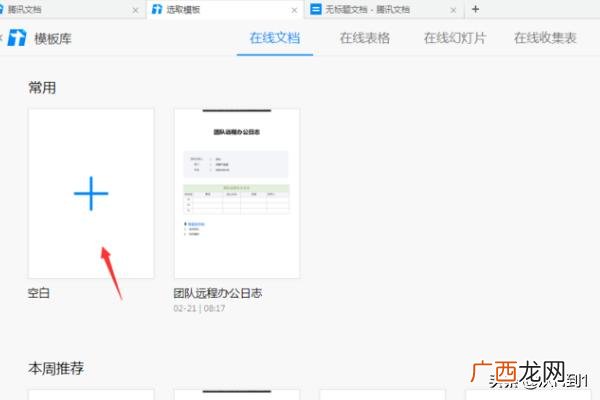Click the 02-21 | 08:17 timestamp
600x400 pixels.
pyautogui.click(x=199, y=308)
